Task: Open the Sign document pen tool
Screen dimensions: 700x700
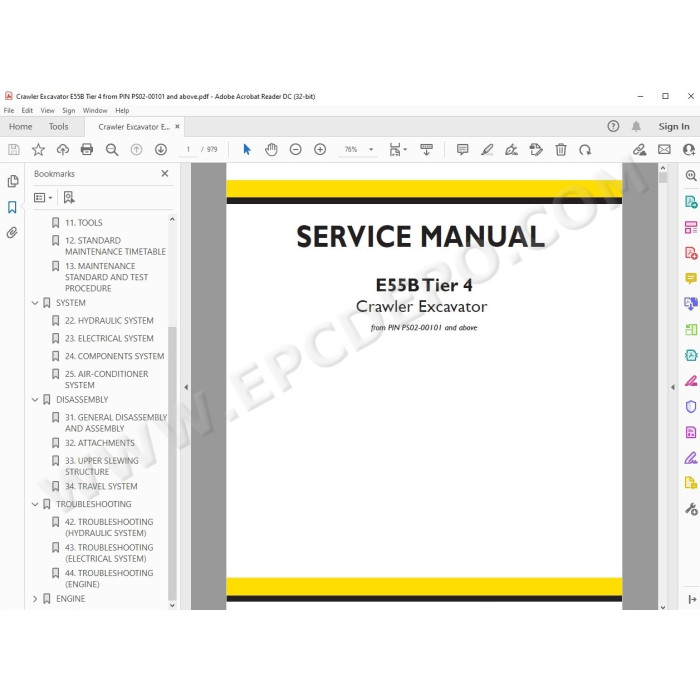Action: tap(511, 150)
